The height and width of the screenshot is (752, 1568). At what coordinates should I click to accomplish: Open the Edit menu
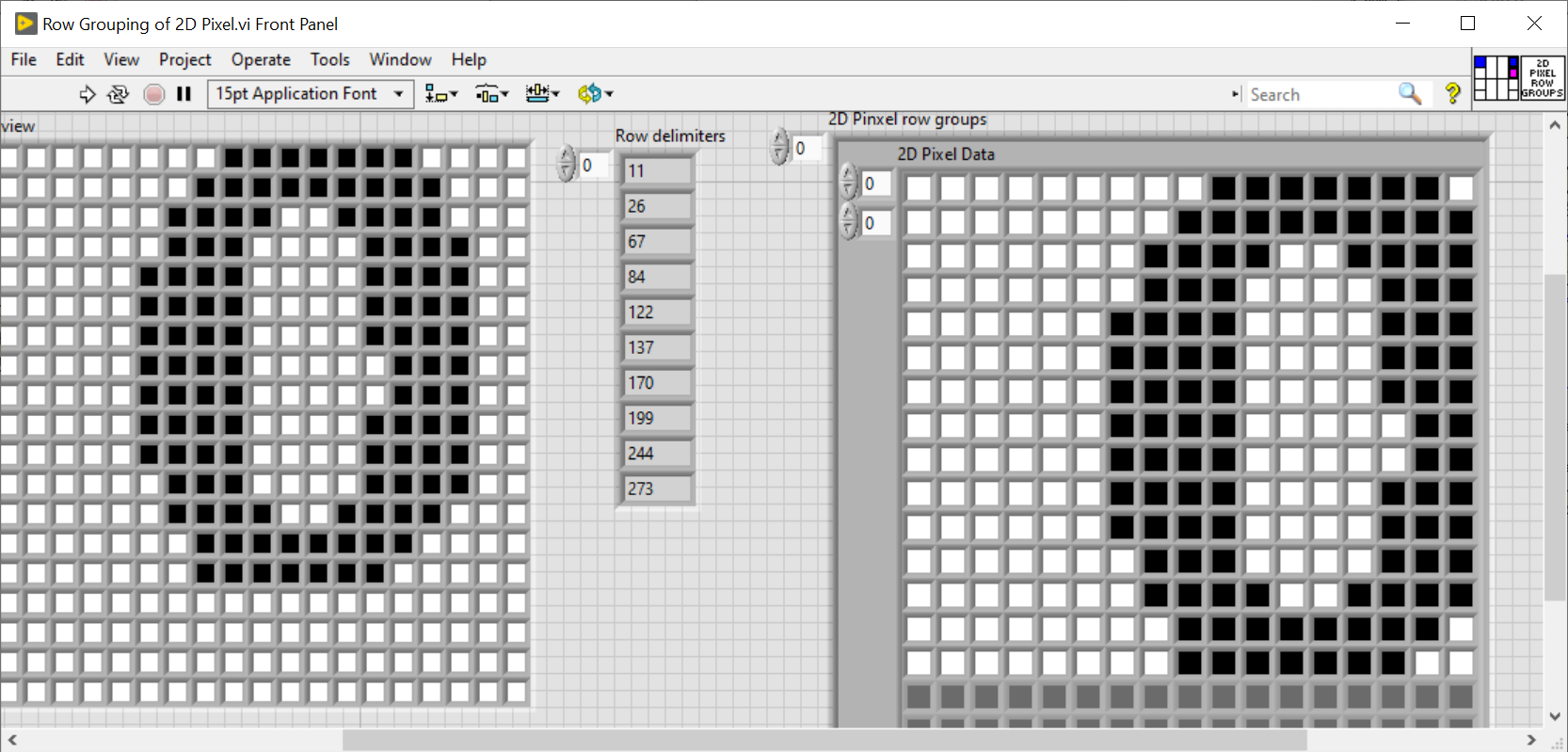70,59
